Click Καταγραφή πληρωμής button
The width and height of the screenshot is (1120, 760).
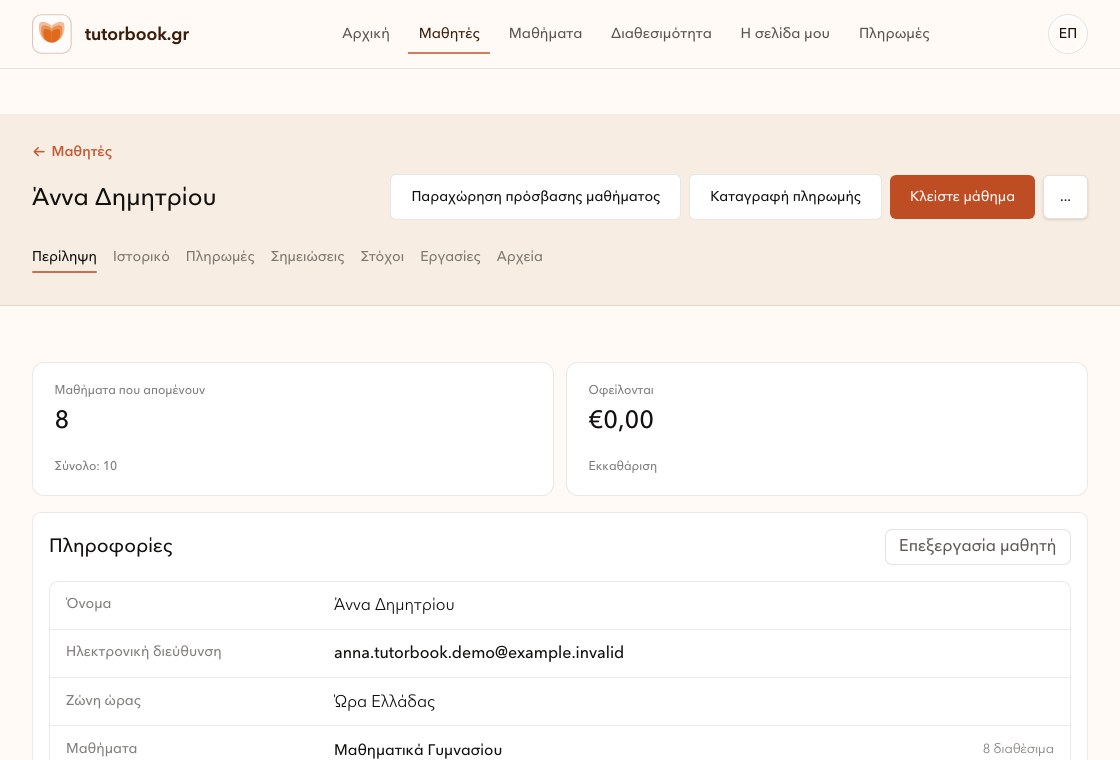(x=785, y=197)
